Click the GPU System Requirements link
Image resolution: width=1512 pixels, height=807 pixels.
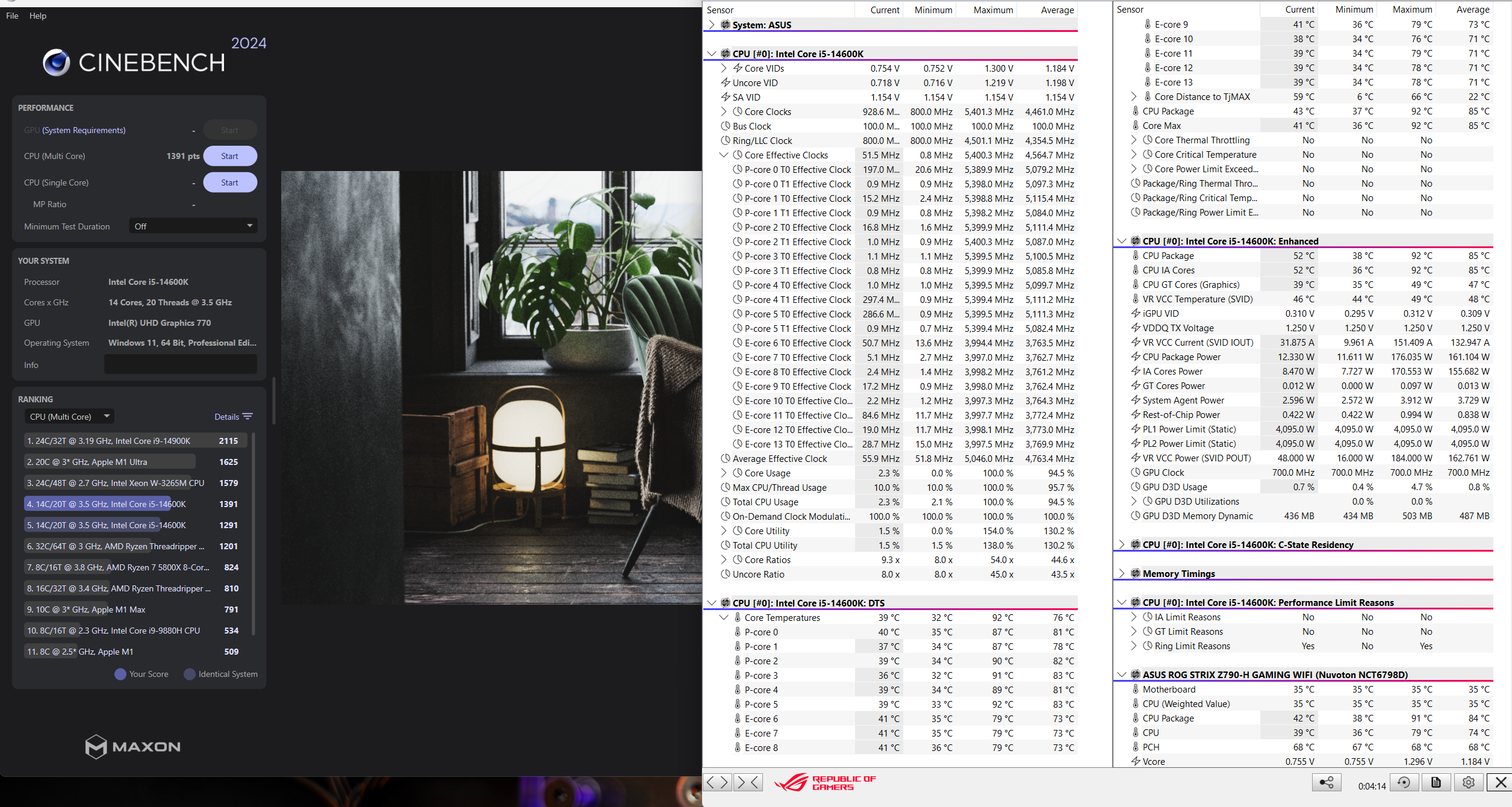(84, 130)
